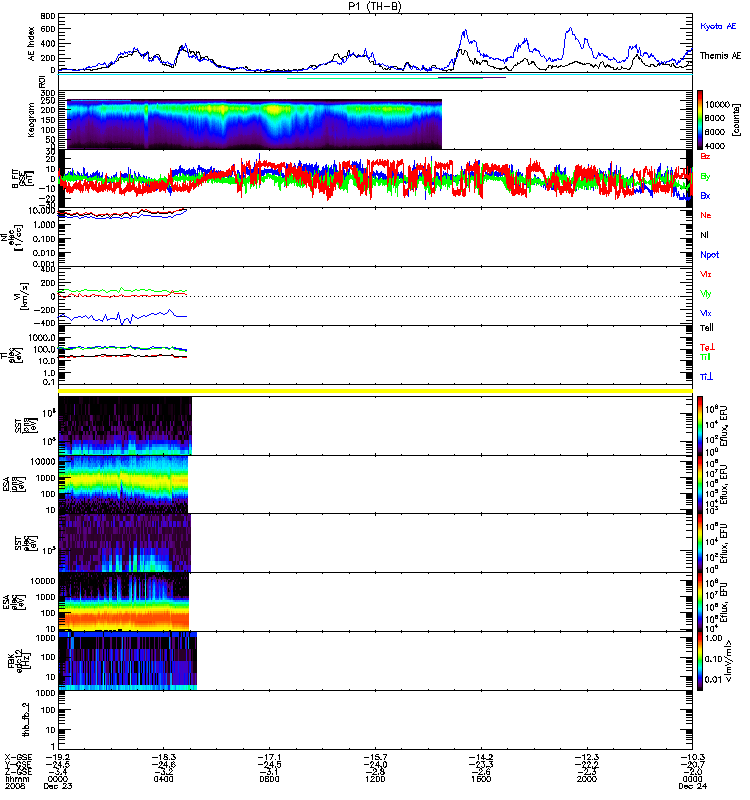The height and width of the screenshot is (800, 750).
Task: Select the red "Te⊥" temperature legend label
Action: point(708,347)
